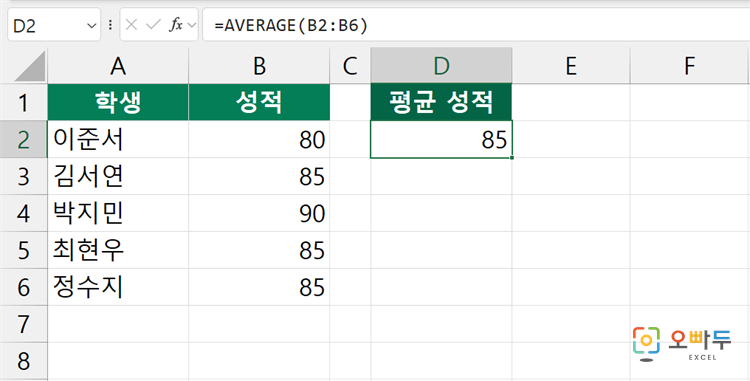Cancel entry with the X icon

point(131,25)
